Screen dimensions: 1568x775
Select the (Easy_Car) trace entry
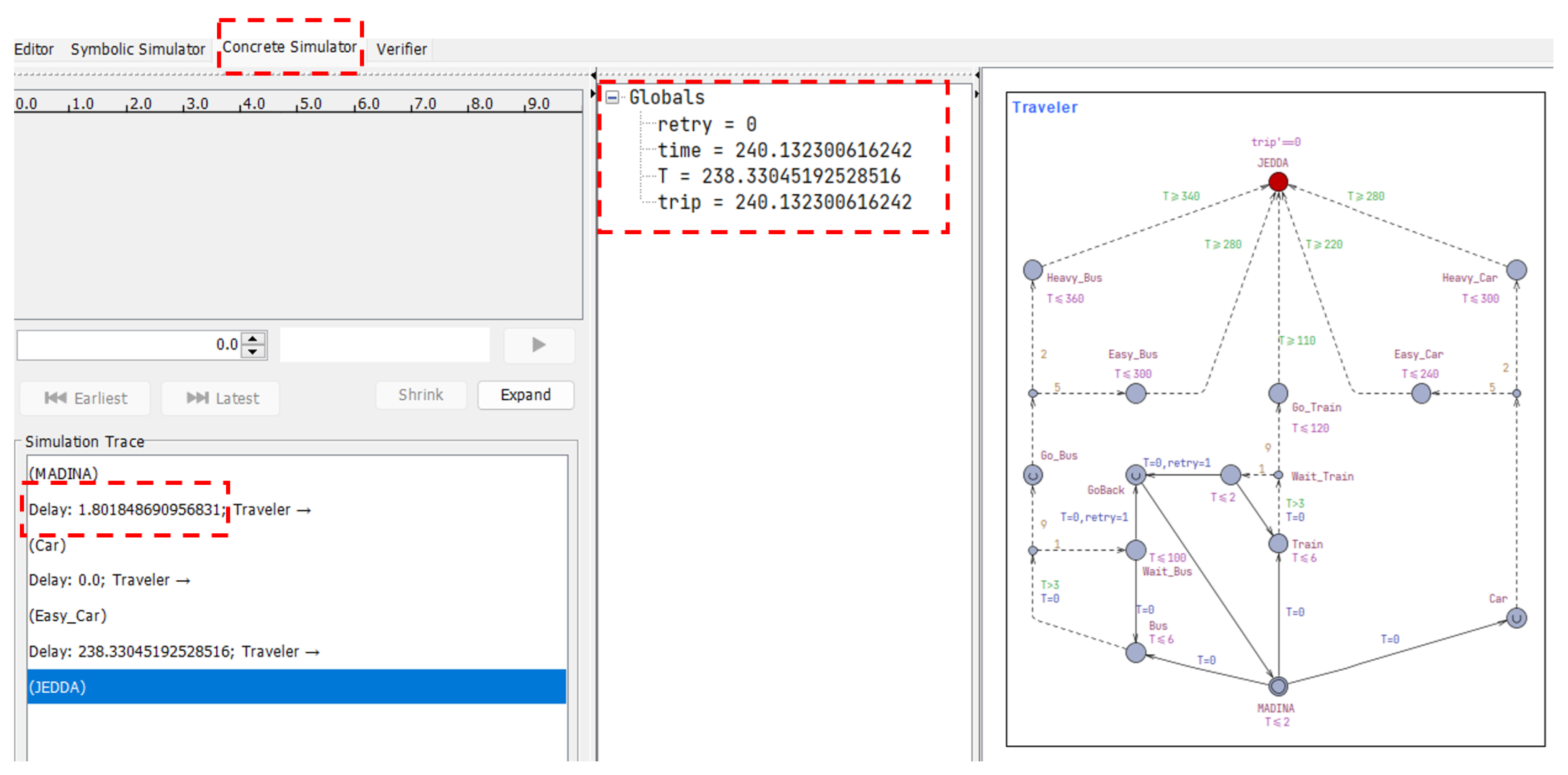(68, 616)
